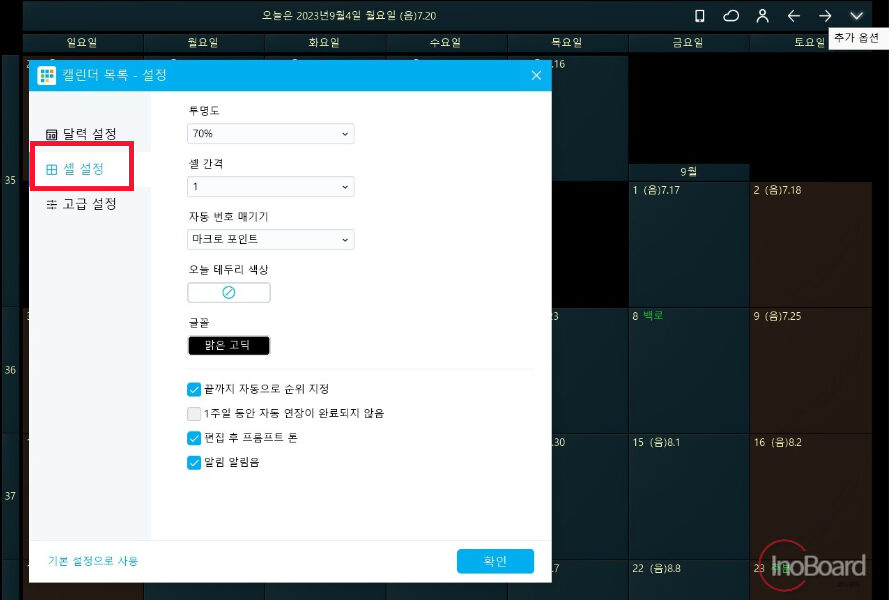Image resolution: width=892 pixels, height=600 pixels.
Task: Select the day 22 (음)8.8 cell
Action: [689, 580]
